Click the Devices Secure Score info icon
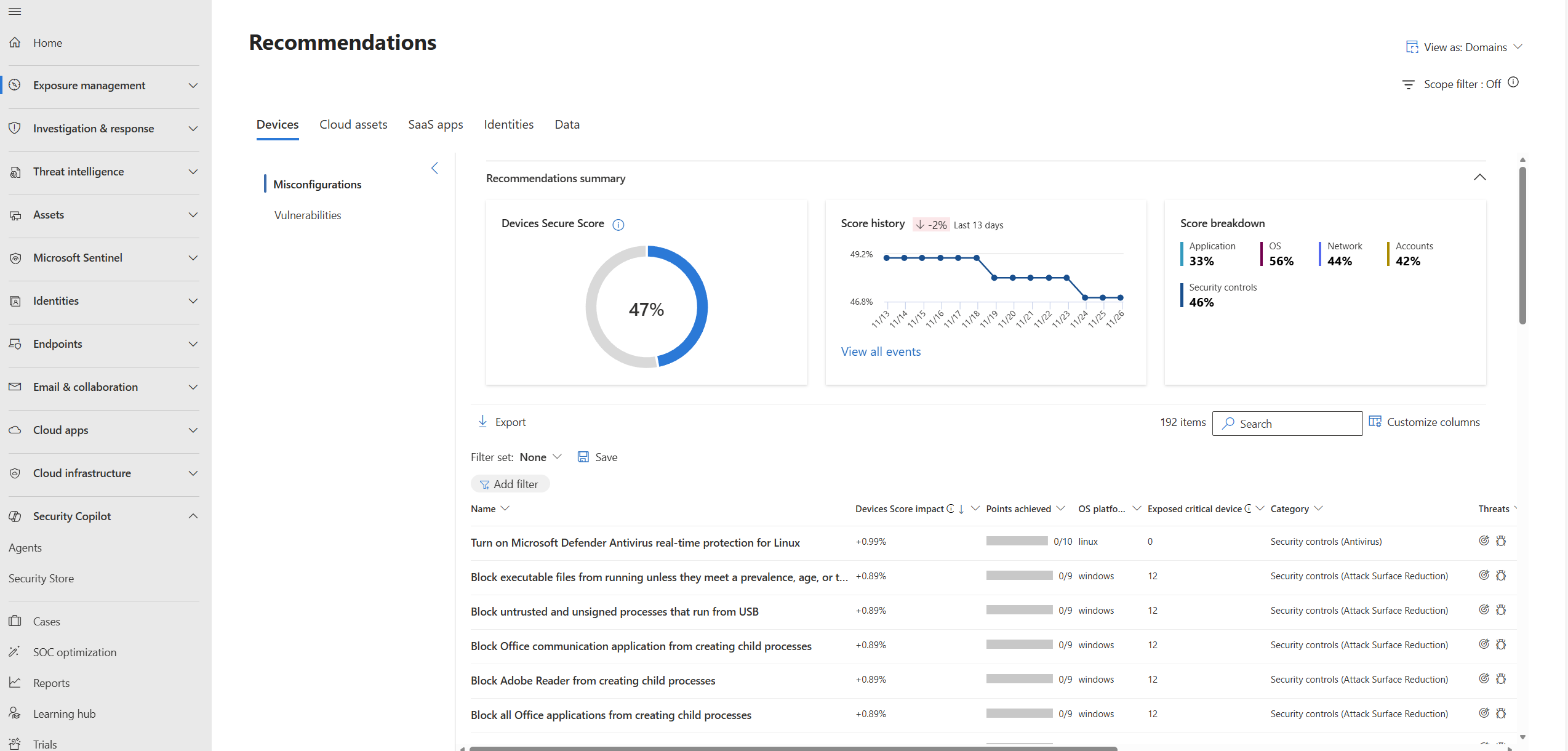This screenshot has width=1568, height=751. 618,225
